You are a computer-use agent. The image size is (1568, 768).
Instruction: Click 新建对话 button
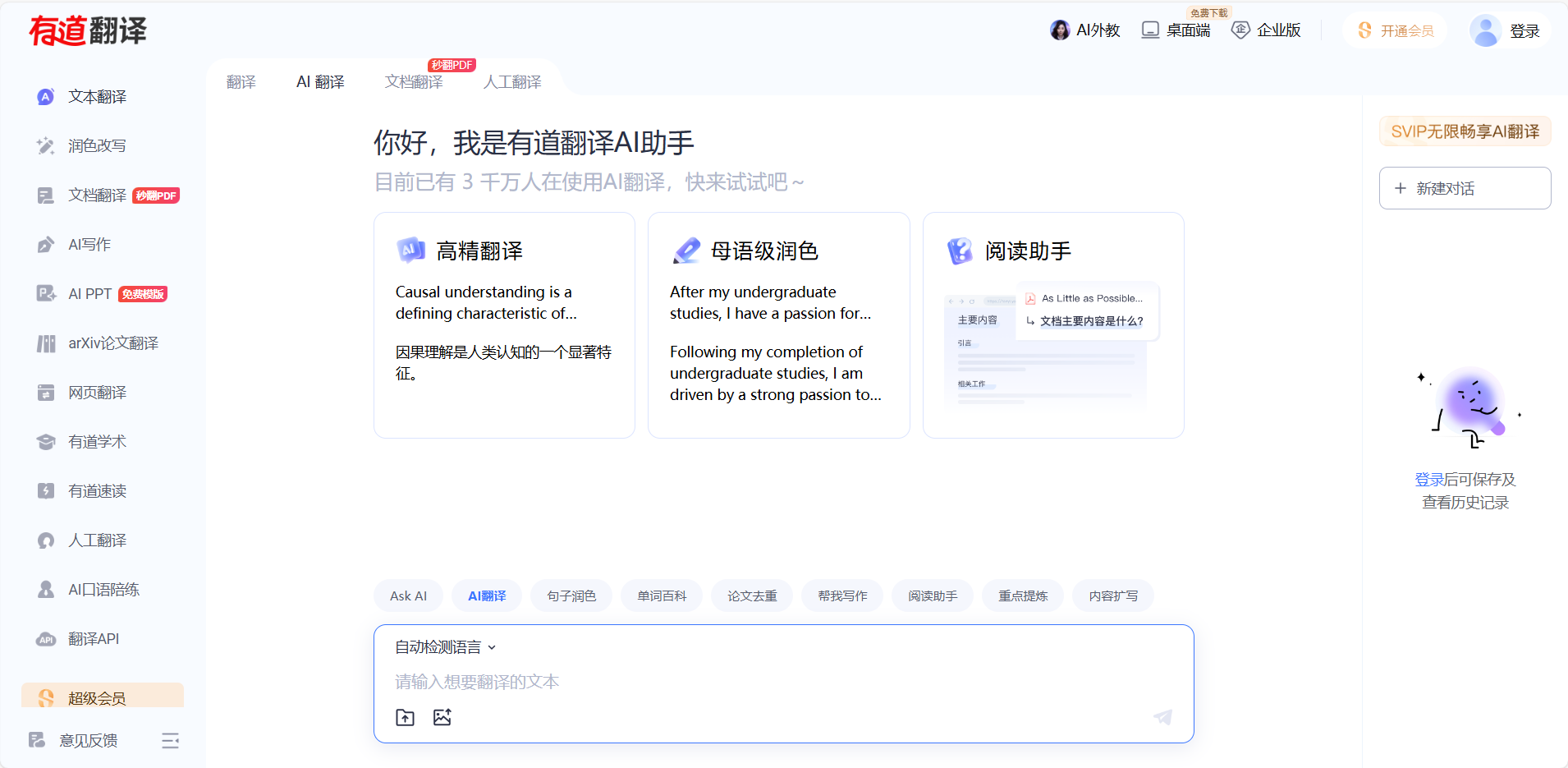(1465, 188)
